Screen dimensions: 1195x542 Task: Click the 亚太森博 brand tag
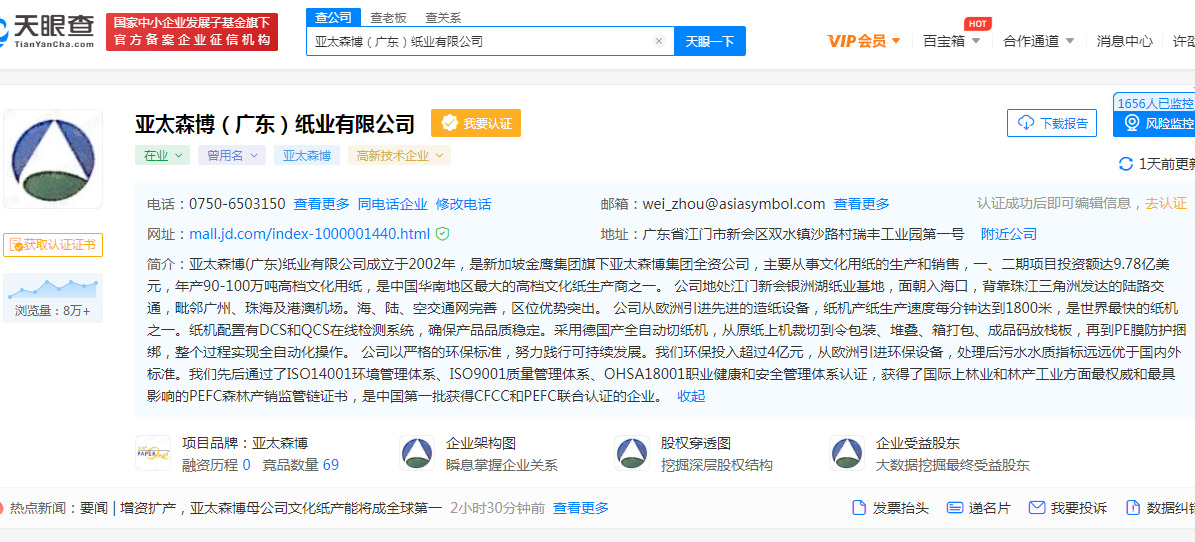coord(307,156)
